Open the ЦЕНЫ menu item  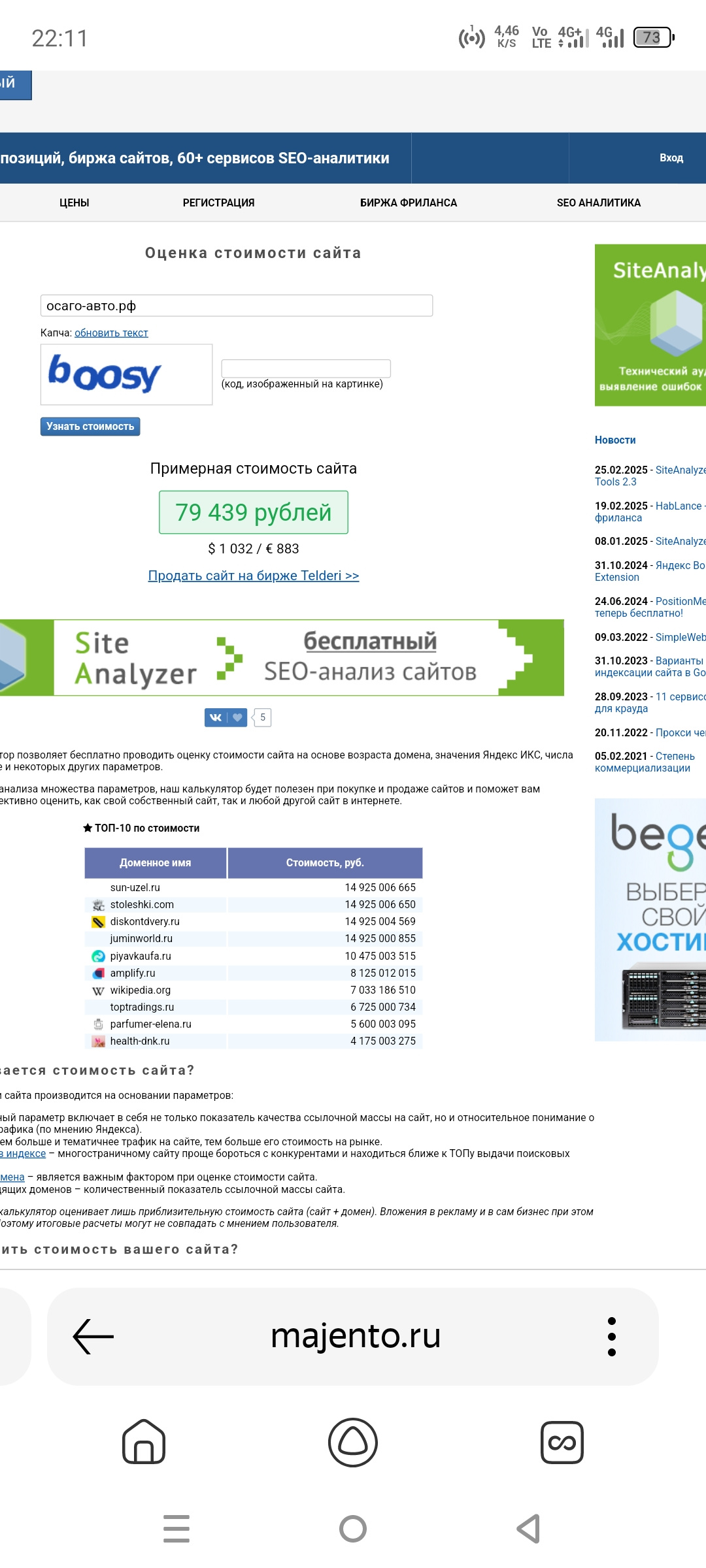[x=75, y=203]
